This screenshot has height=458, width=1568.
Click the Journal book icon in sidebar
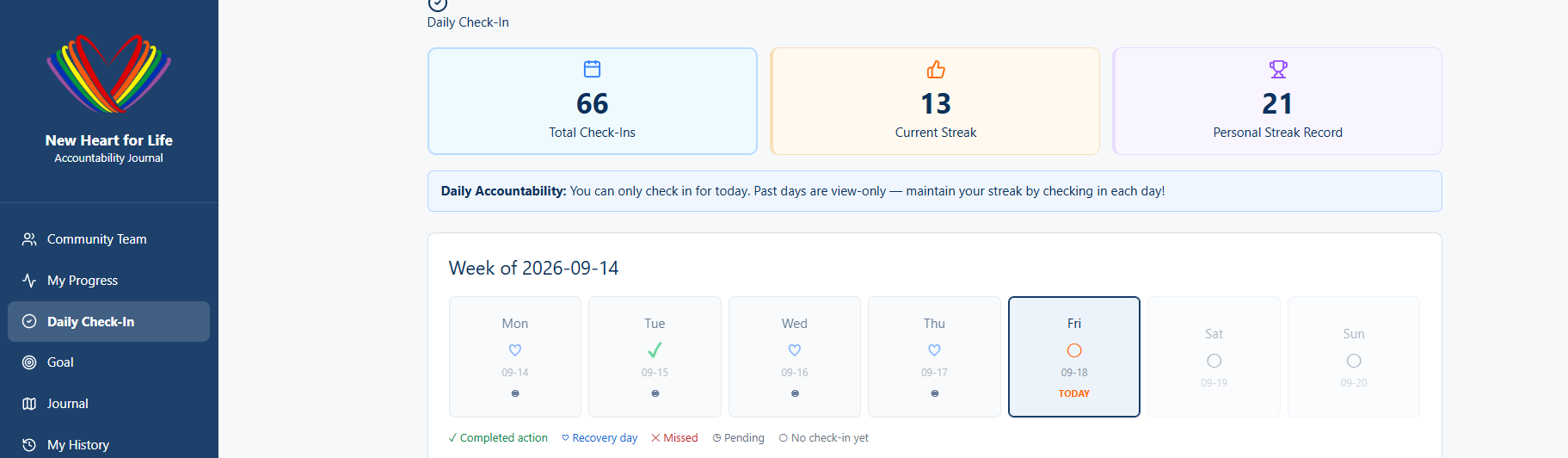[x=29, y=404]
